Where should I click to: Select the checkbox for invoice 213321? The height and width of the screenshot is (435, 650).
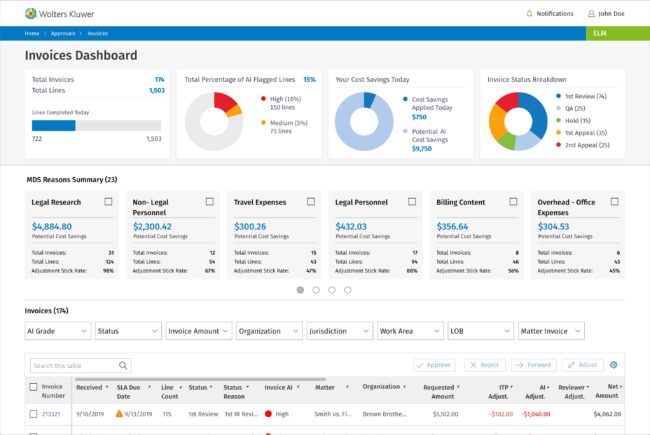coord(32,412)
